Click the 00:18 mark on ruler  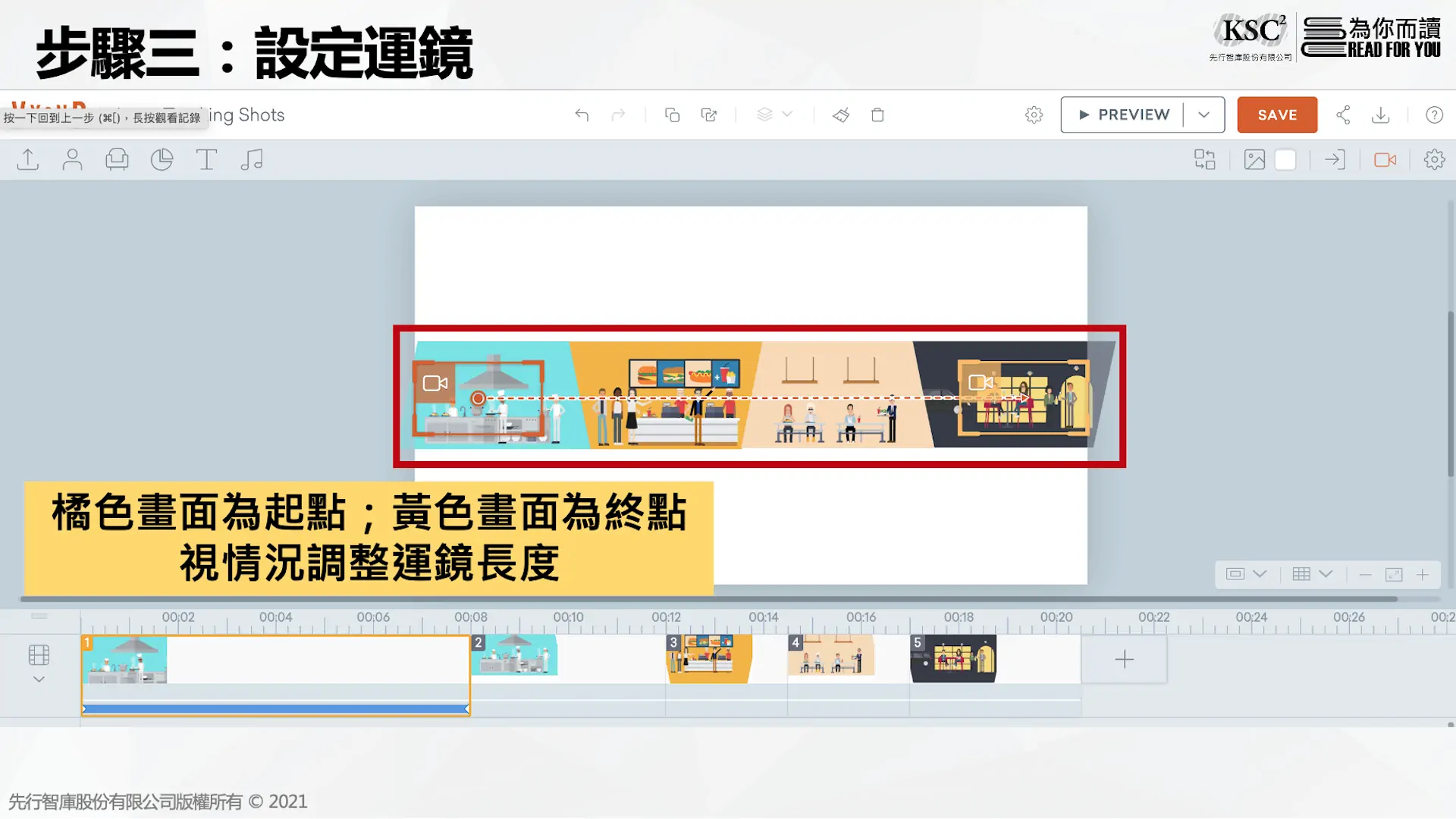tap(959, 617)
